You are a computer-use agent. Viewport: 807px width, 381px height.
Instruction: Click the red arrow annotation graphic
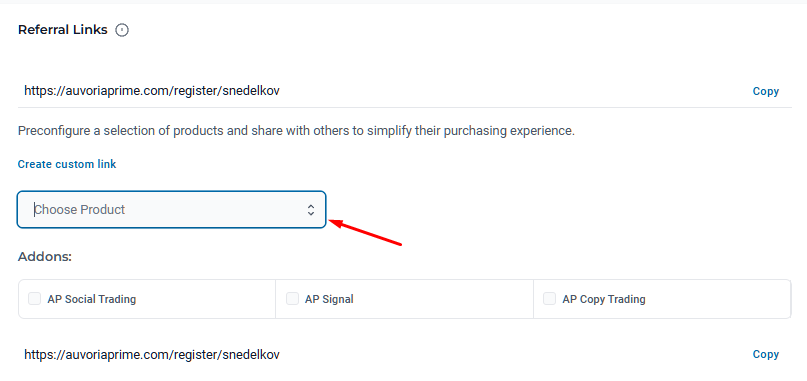[365, 232]
